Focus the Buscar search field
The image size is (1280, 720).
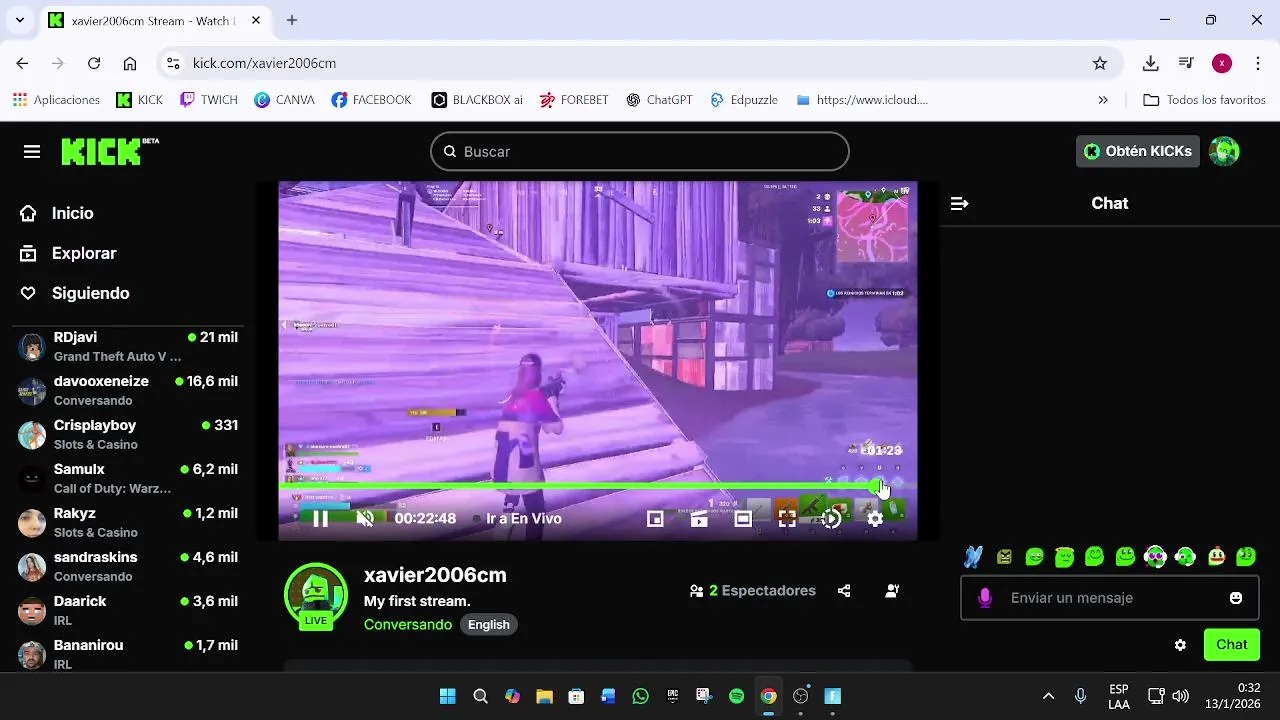point(640,151)
